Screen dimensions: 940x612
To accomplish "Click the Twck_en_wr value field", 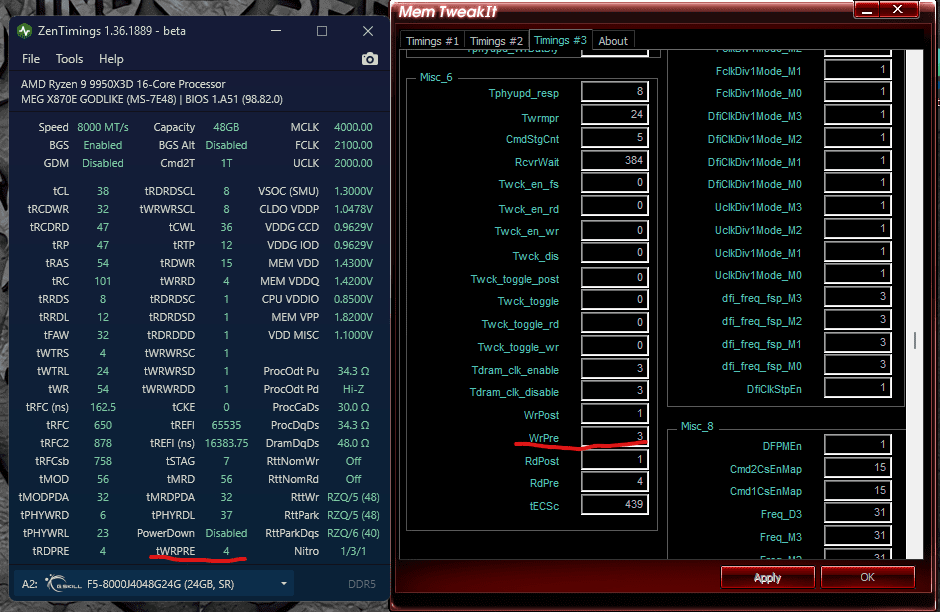I will 614,230.
